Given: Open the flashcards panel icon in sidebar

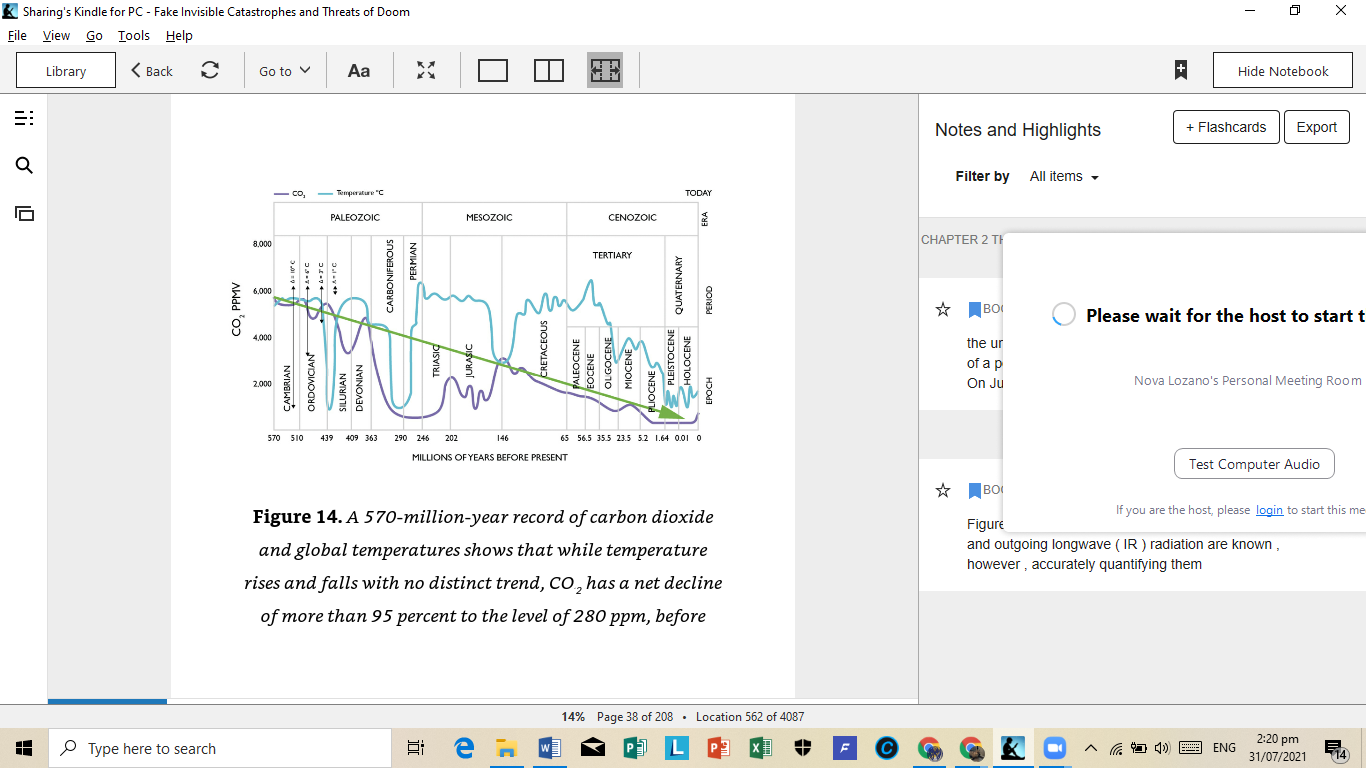Looking at the screenshot, I should 24,213.
